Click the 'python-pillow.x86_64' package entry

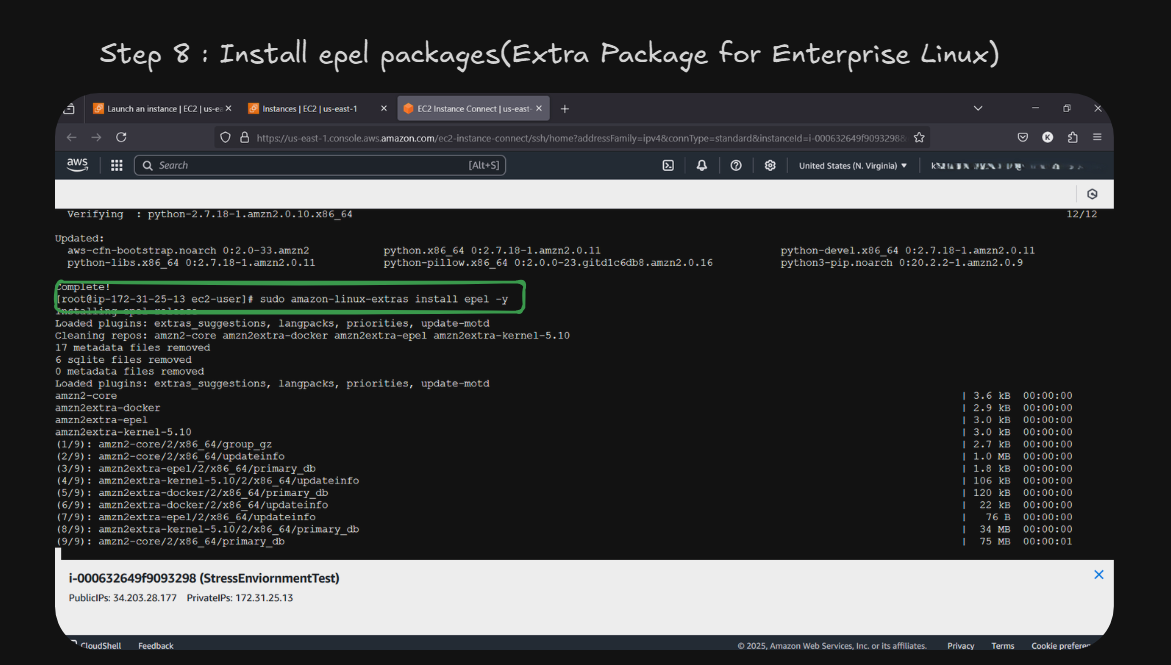pos(548,263)
